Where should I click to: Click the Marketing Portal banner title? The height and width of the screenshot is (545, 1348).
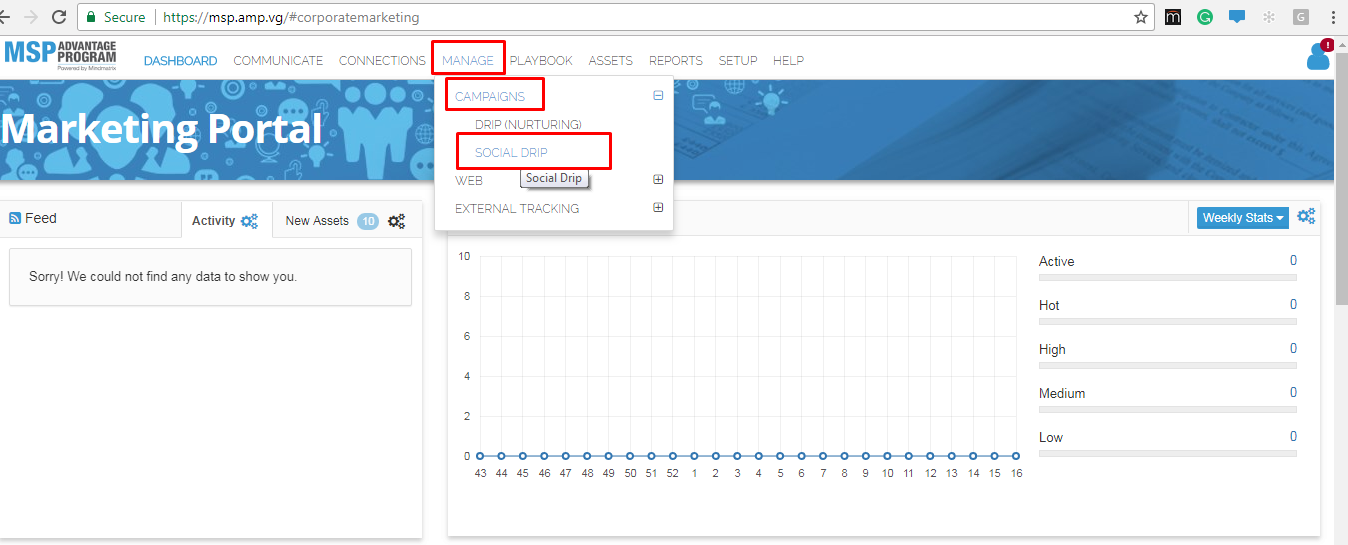tap(161, 129)
